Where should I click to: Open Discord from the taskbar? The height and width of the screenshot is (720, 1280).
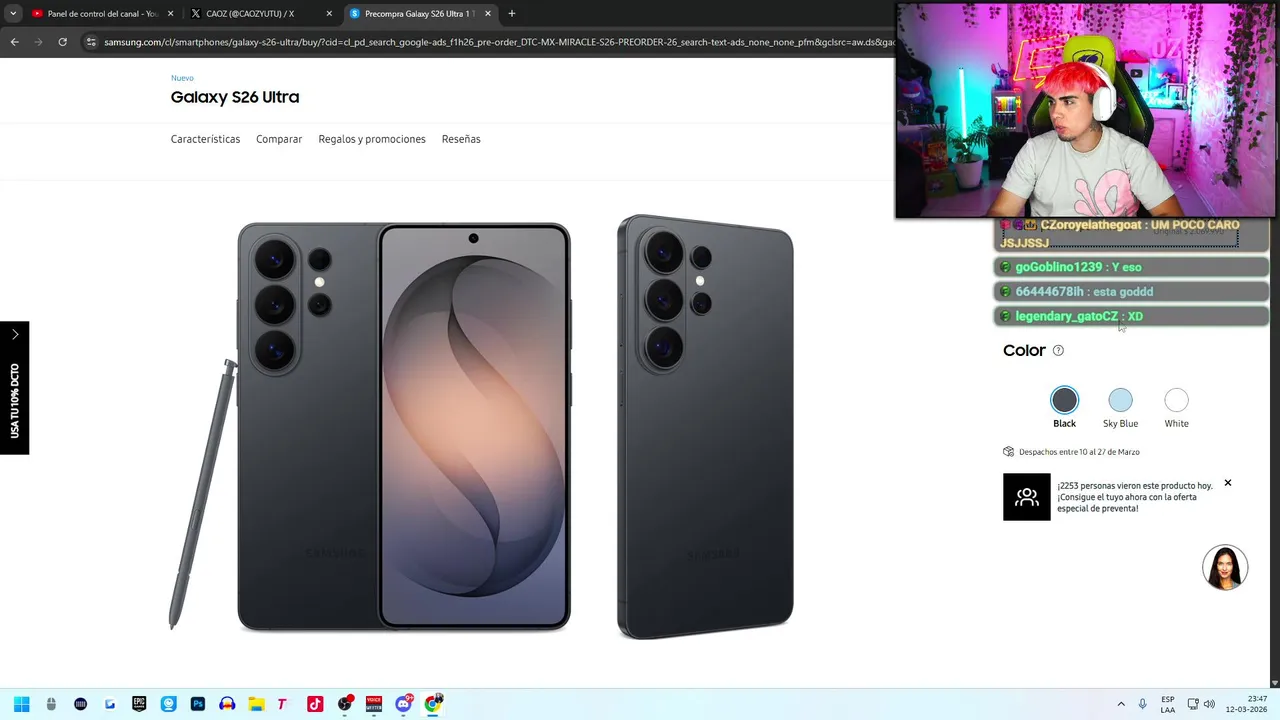(x=404, y=704)
